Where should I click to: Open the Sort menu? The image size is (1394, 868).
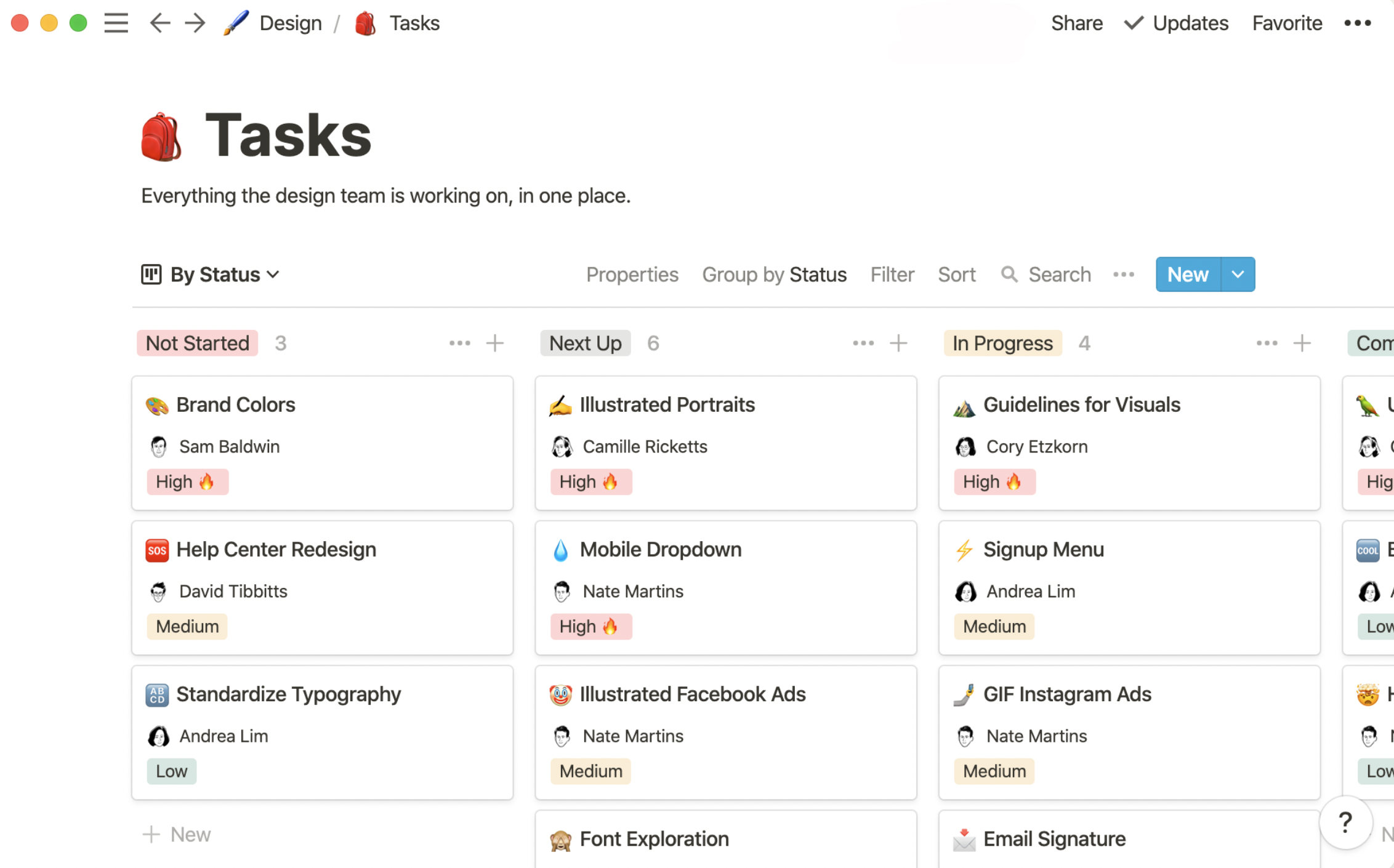(x=956, y=275)
